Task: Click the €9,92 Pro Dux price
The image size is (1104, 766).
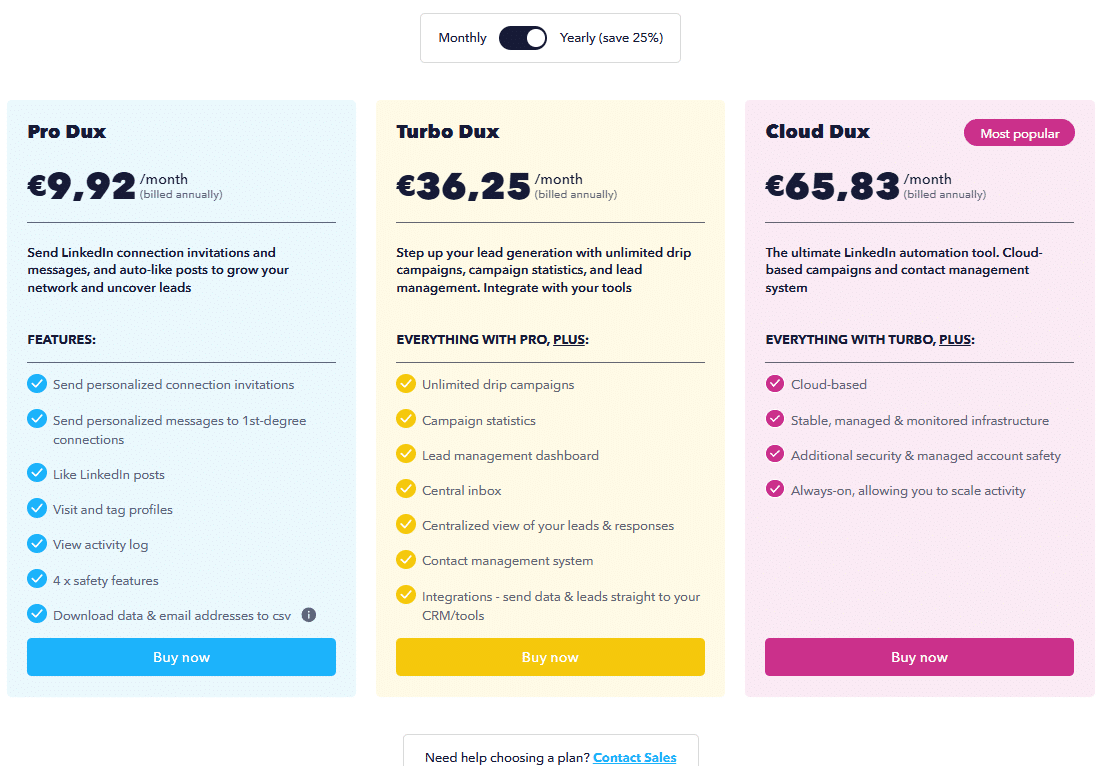Action: (82, 186)
